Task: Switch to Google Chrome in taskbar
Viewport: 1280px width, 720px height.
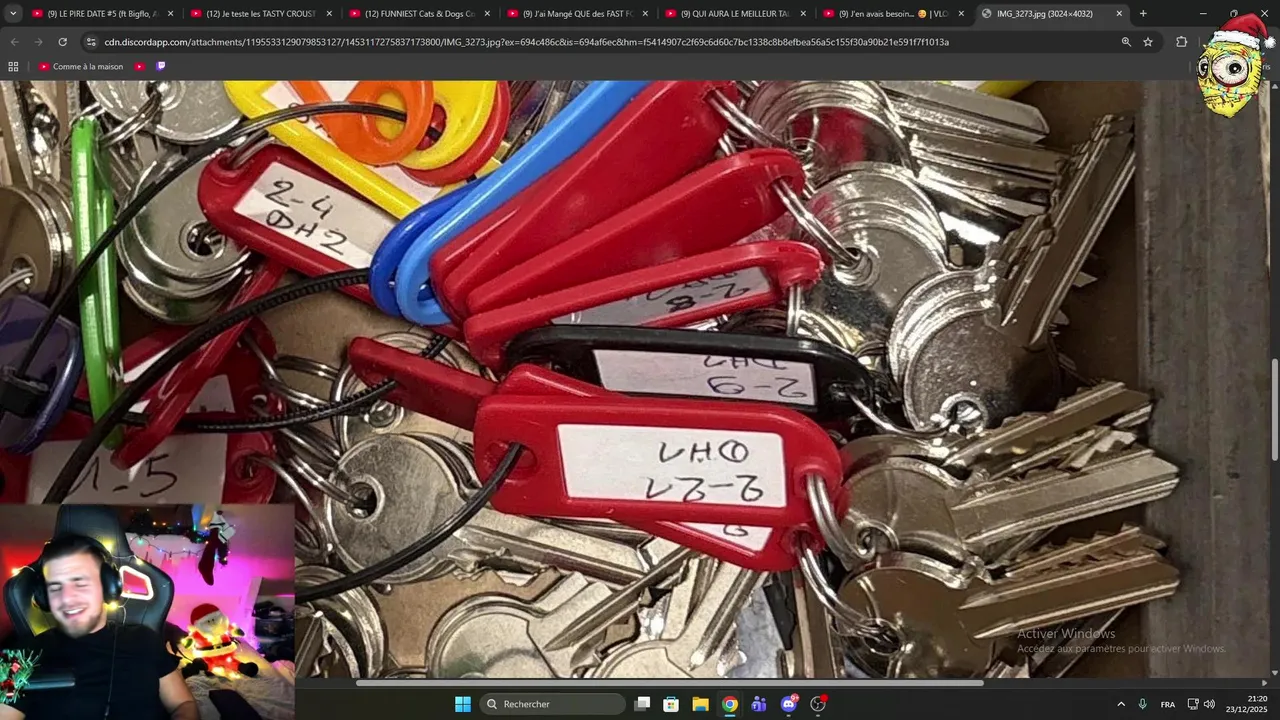Action: pos(730,704)
